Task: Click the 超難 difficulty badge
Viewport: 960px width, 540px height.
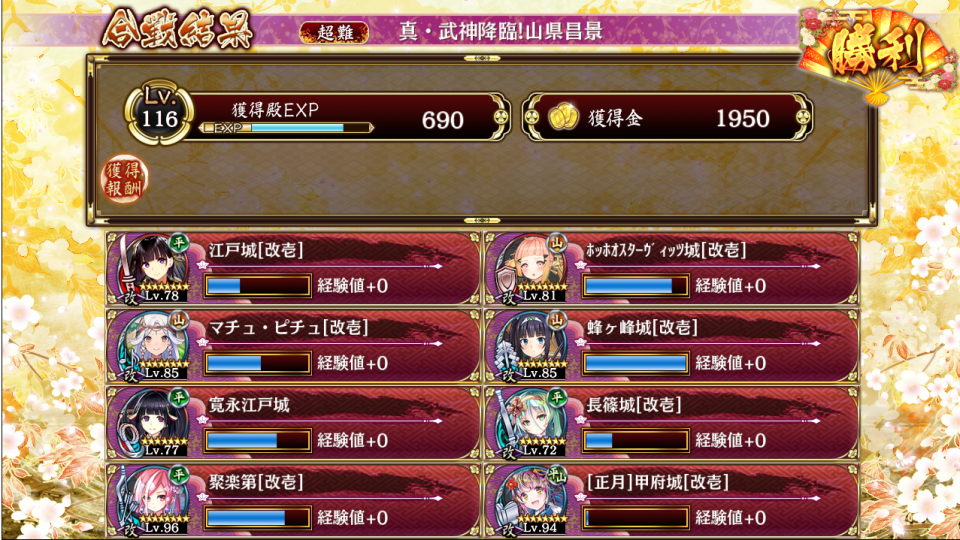Action: pos(334,32)
